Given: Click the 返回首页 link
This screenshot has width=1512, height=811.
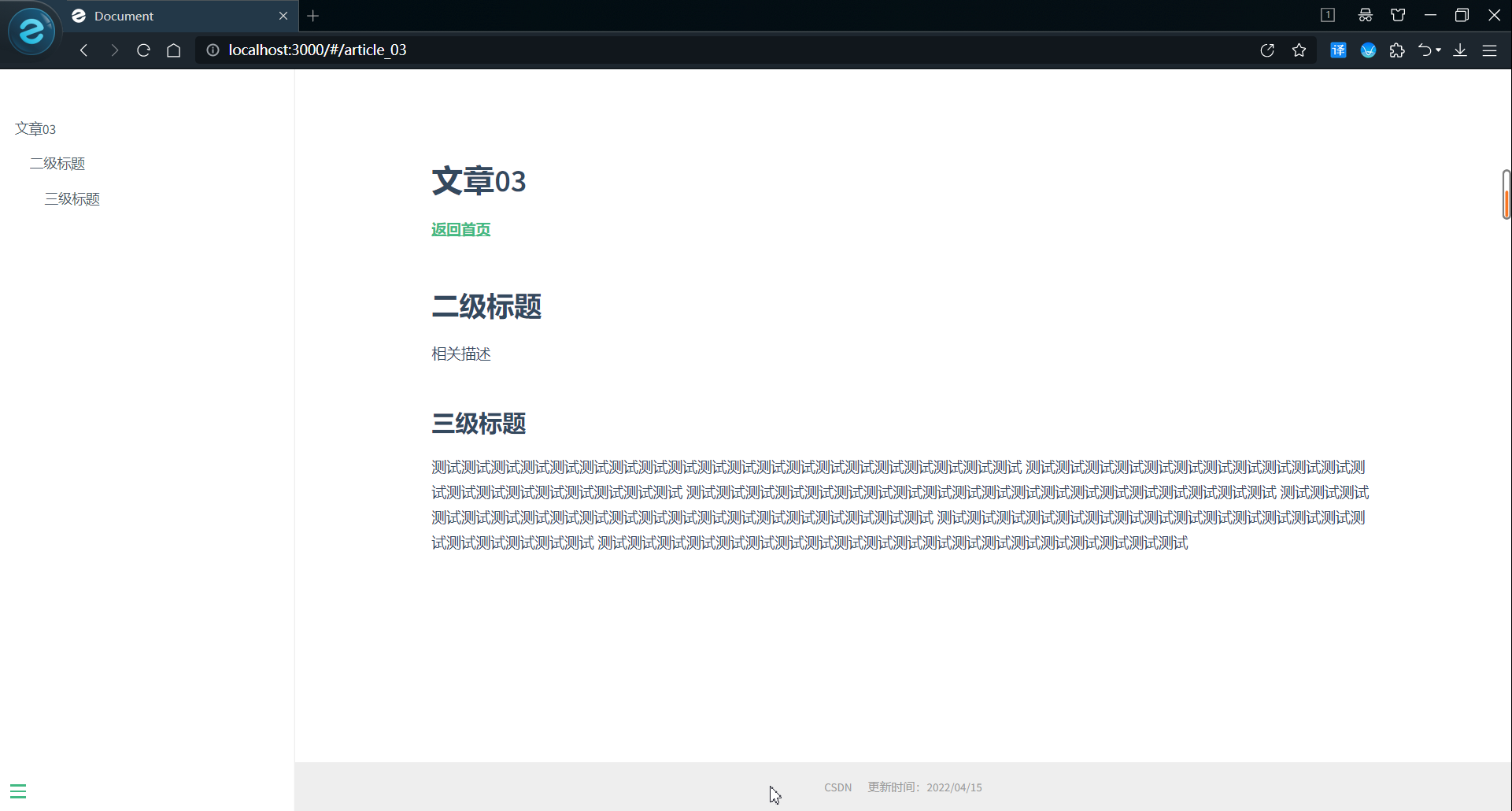Looking at the screenshot, I should (461, 230).
